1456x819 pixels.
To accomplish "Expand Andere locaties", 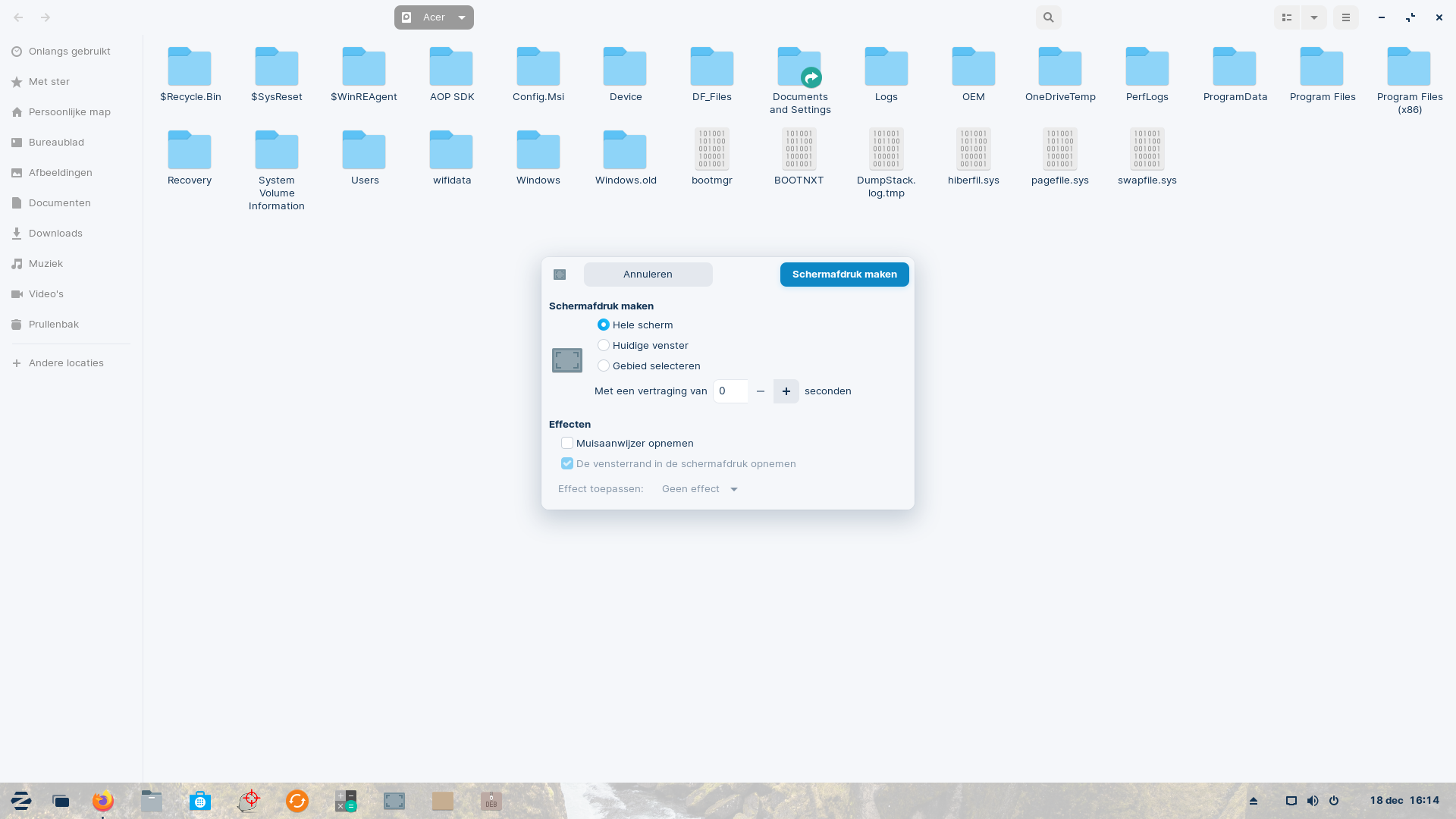I will 66,362.
